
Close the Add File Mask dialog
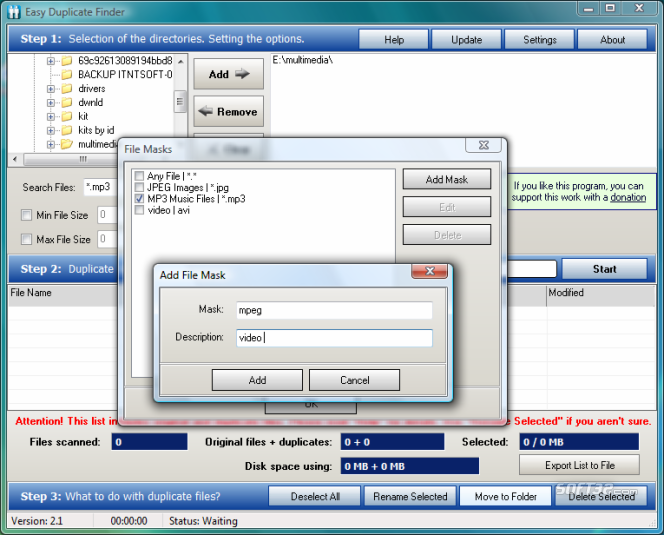(x=429, y=271)
